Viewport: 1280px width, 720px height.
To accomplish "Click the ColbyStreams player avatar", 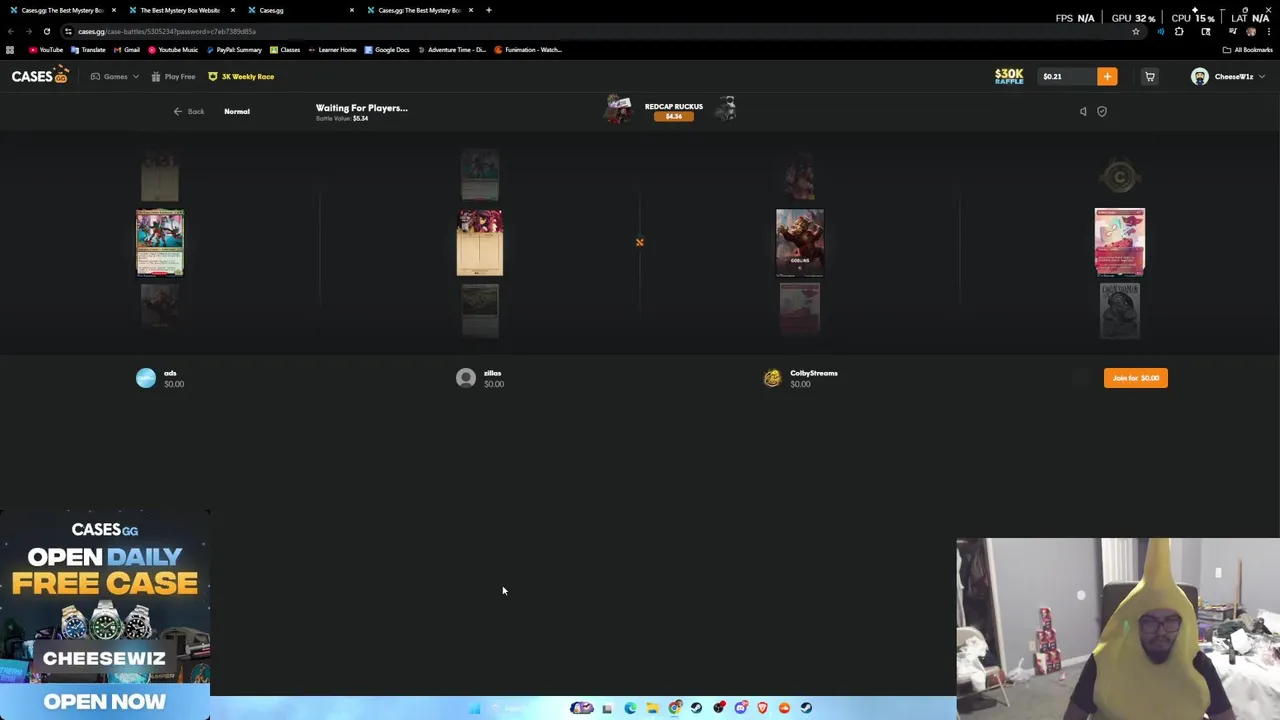I will (x=772, y=378).
